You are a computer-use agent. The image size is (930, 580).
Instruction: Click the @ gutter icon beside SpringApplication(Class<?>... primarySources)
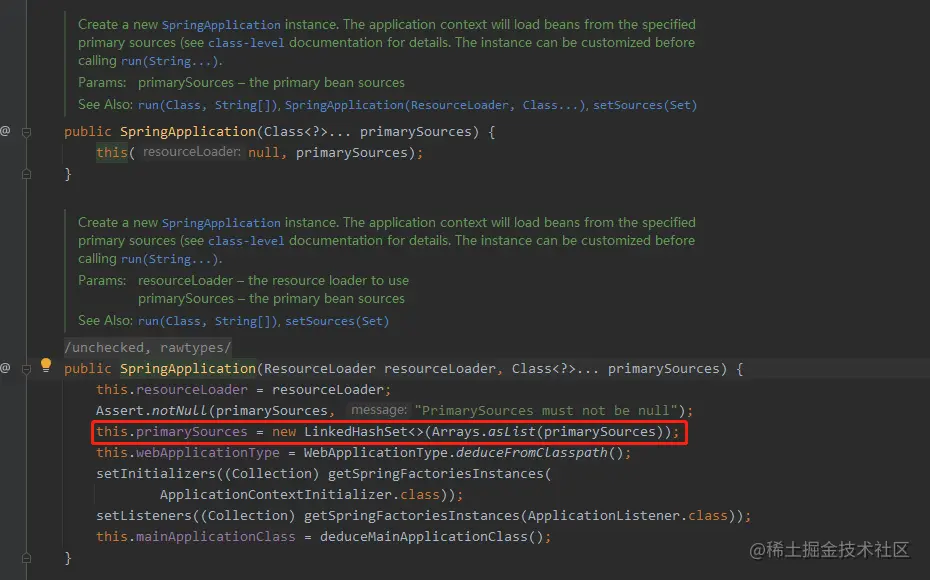coord(5,131)
